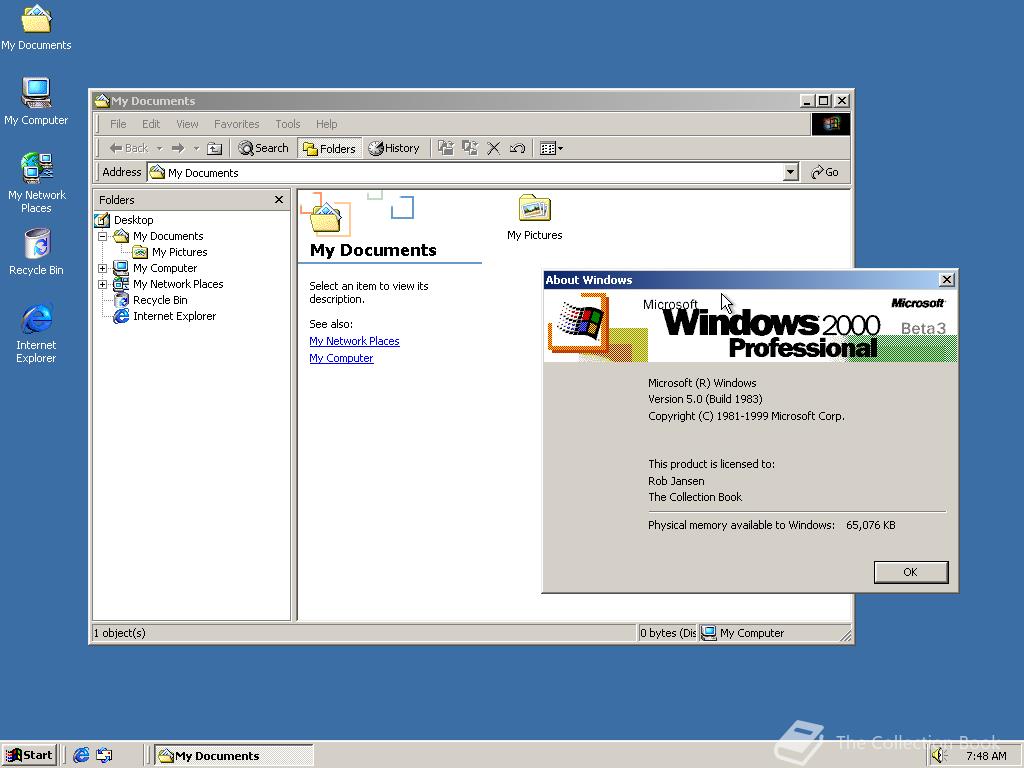Open the Recycle Bin desktop icon
The height and width of the screenshot is (768, 1024).
point(36,251)
